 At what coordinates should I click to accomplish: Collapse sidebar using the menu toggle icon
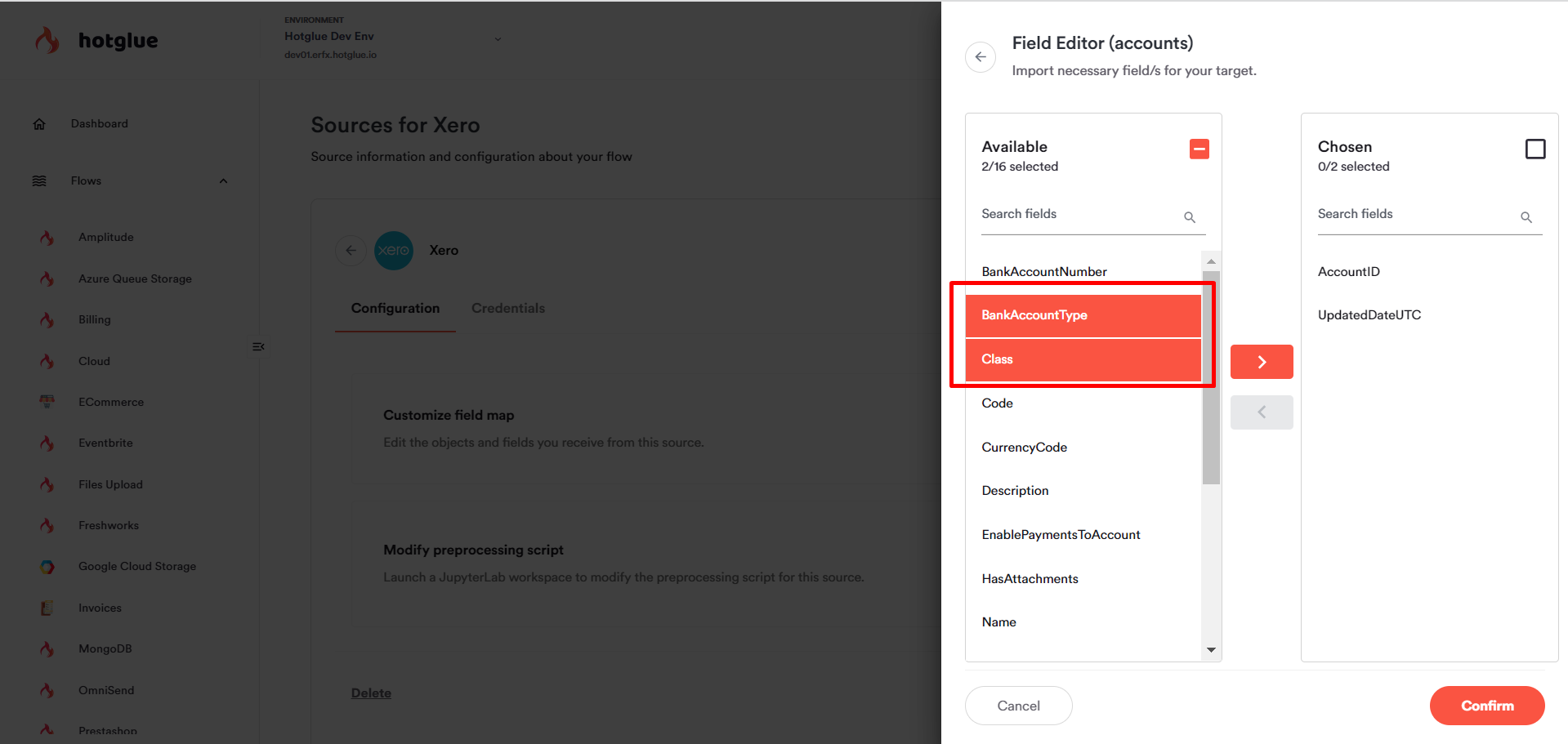(258, 347)
